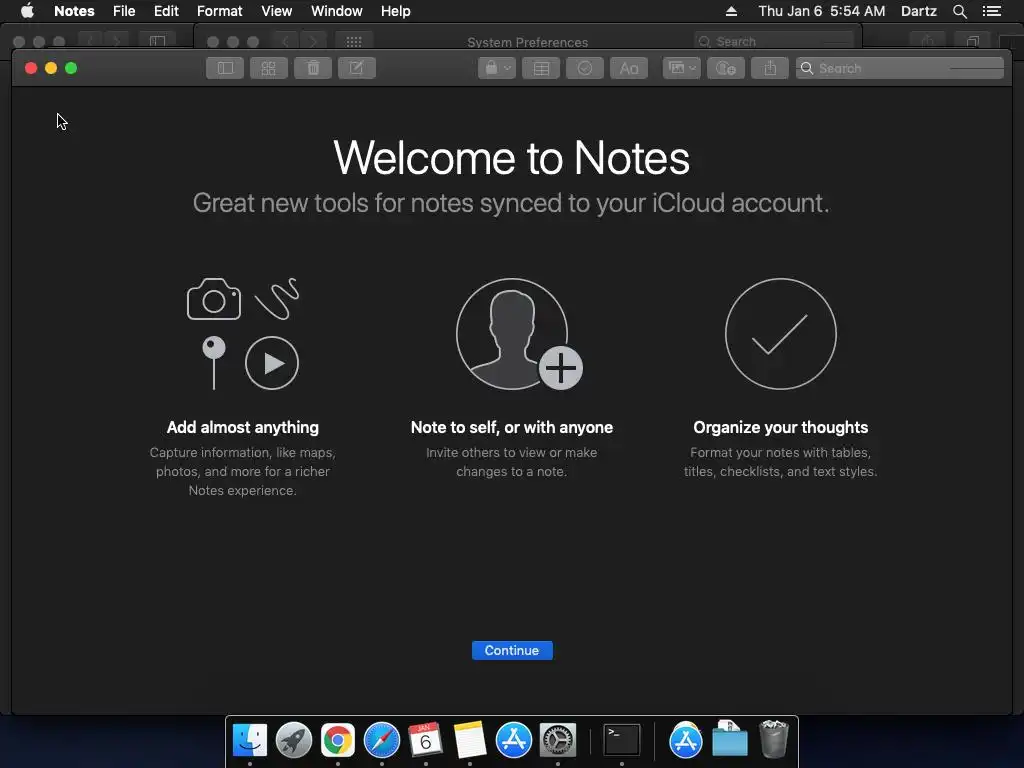The width and height of the screenshot is (1024, 768).
Task: Open the photos media dropdown
Action: (682, 68)
